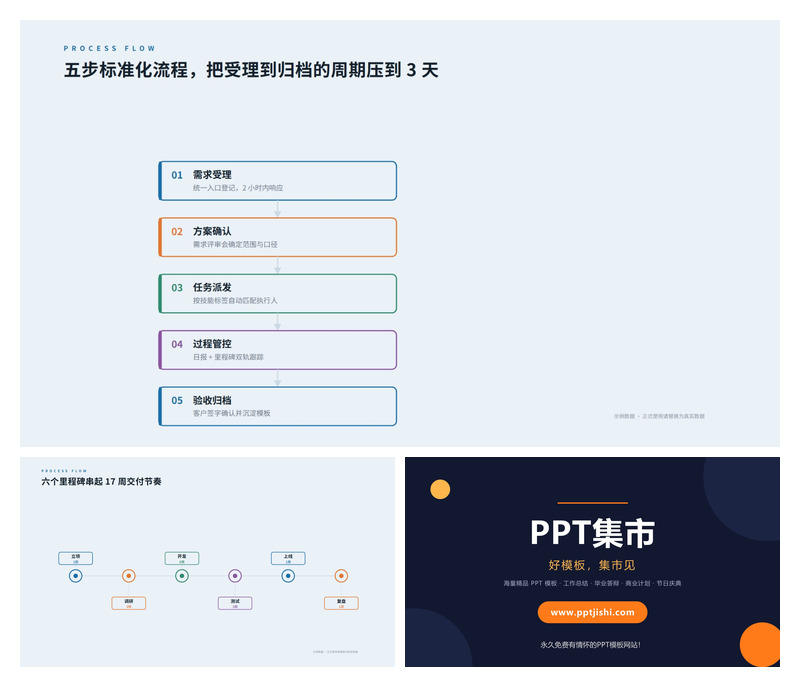Click the 需求评审会确定范围与口径 description
800x687 pixels.
pyautogui.click(x=235, y=244)
